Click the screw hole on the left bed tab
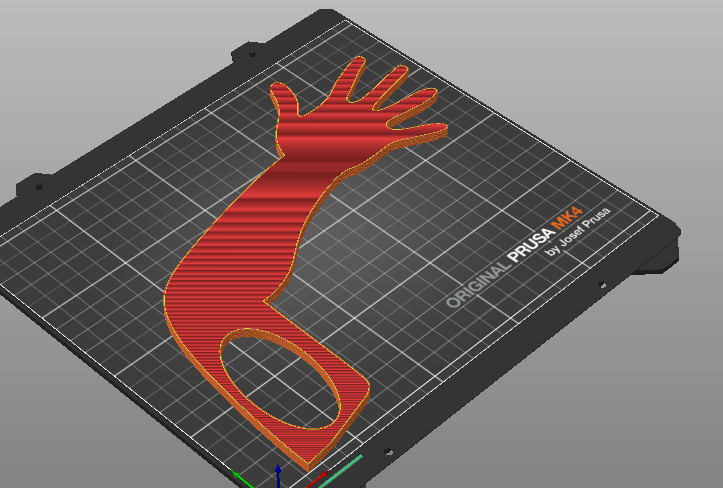The image size is (723, 488). coord(39,186)
